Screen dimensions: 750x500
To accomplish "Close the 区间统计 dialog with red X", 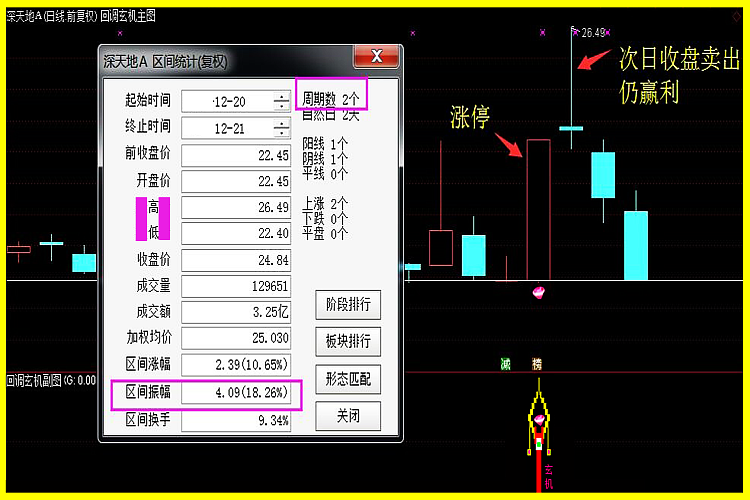I will (x=376, y=56).
